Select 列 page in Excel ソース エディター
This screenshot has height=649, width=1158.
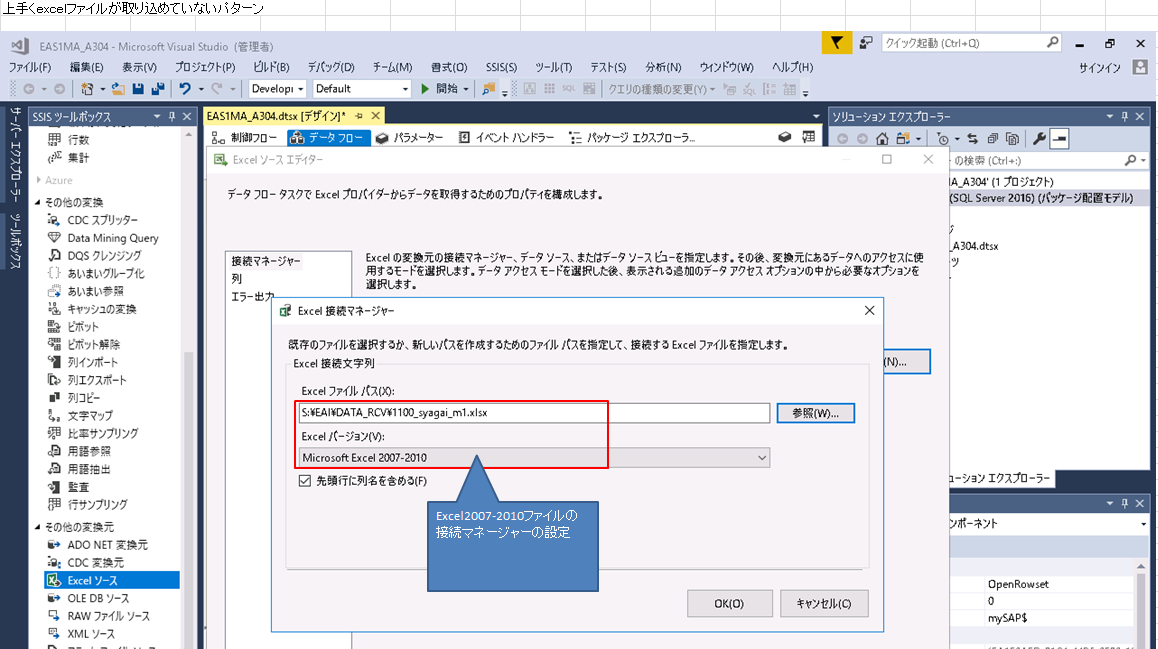point(236,278)
